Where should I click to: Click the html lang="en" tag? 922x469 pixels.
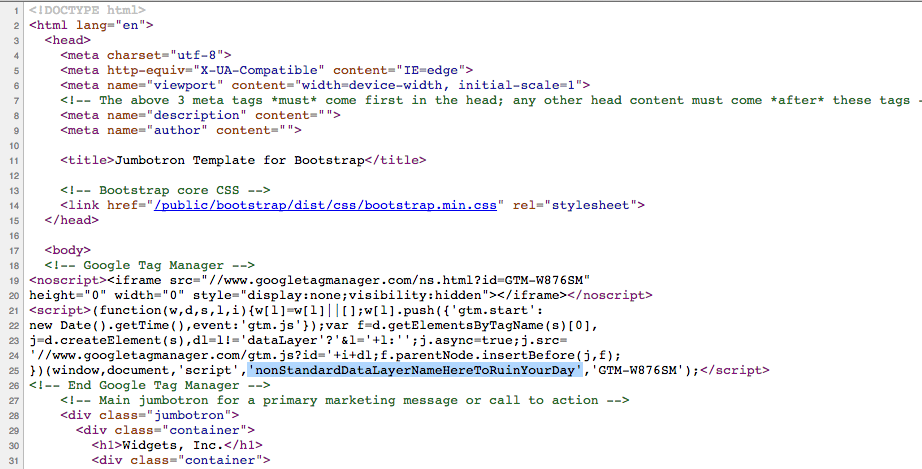pyautogui.click(x=91, y=25)
